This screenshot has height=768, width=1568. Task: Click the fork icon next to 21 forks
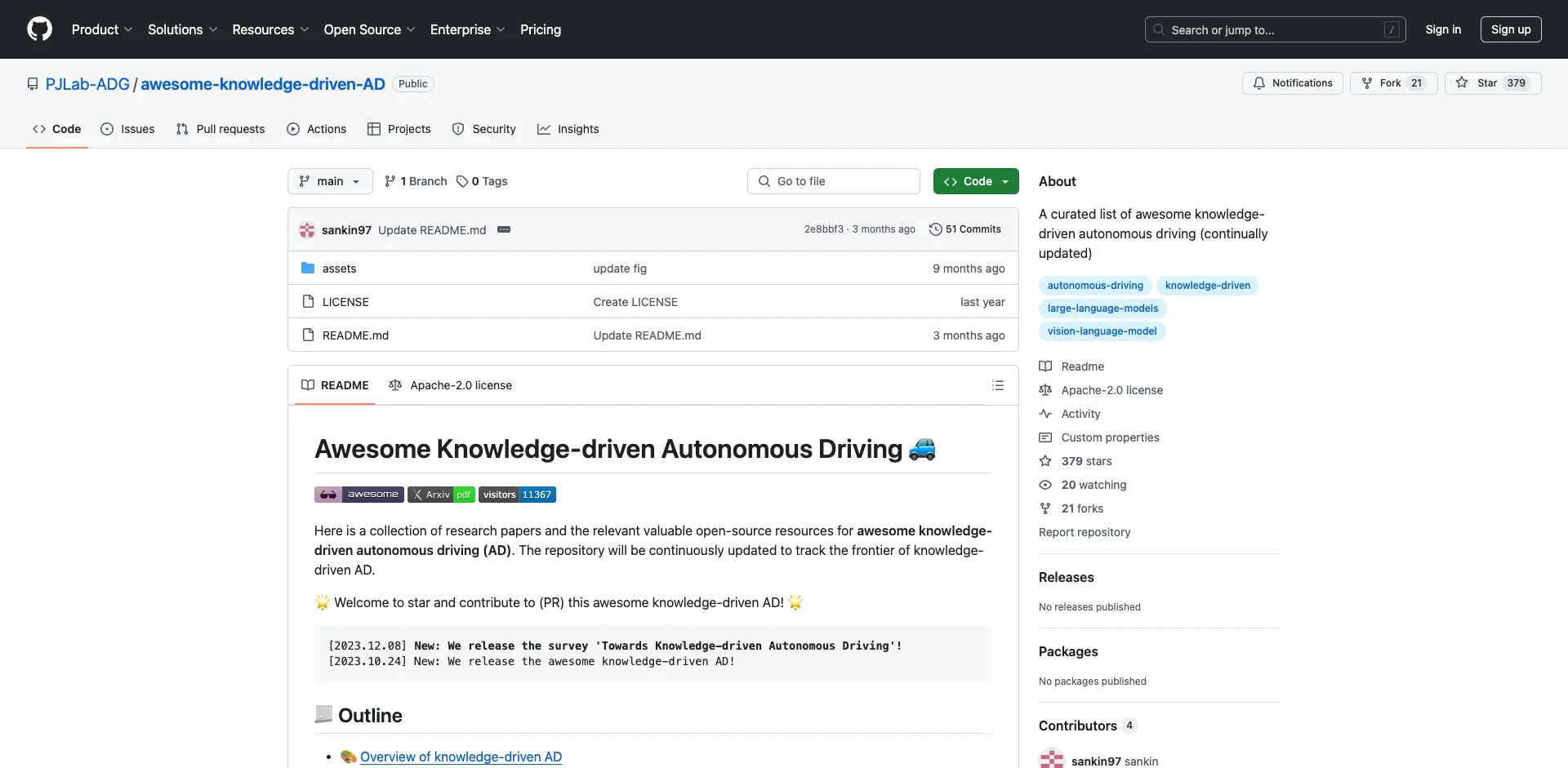click(x=1045, y=508)
